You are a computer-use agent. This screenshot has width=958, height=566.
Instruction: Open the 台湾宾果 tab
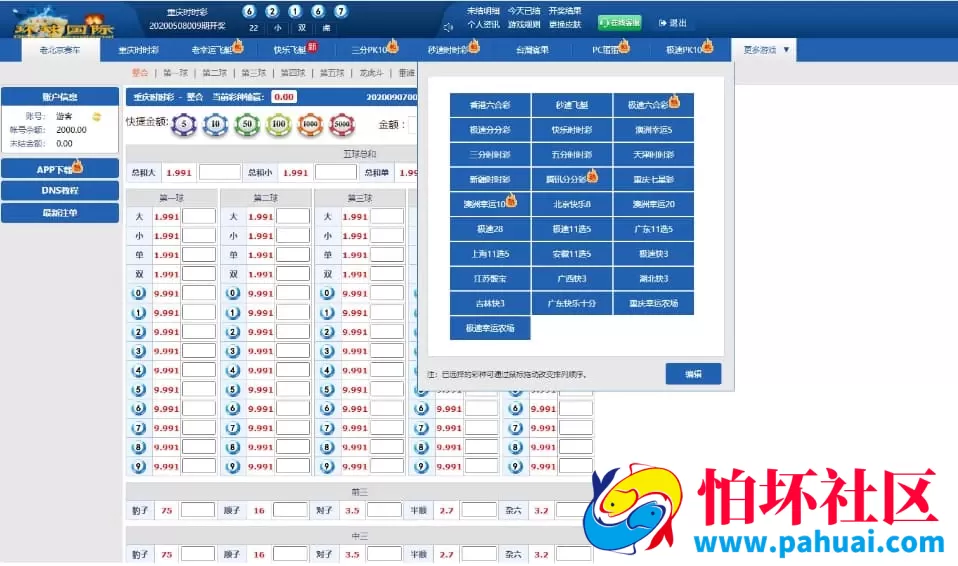(x=532, y=50)
